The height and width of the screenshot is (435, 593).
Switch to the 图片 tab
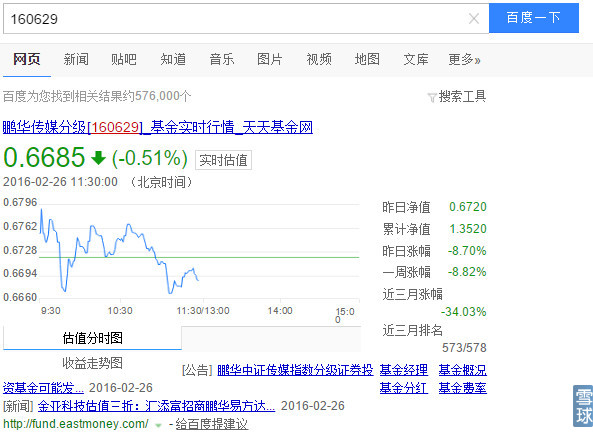coord(270,59)
